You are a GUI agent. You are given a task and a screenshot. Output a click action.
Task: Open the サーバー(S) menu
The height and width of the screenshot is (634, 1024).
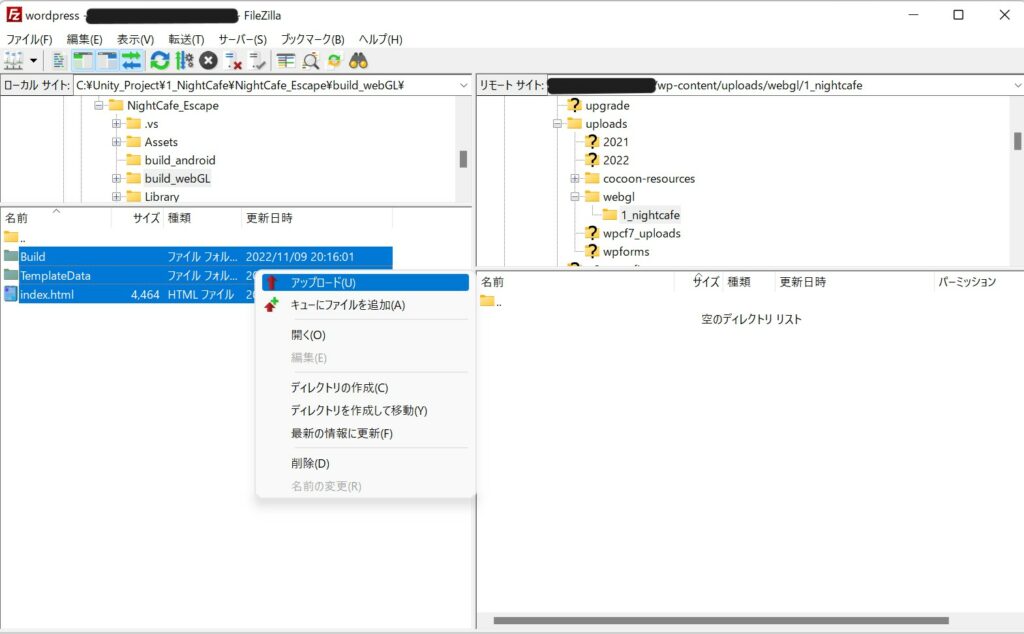point(242,39)
